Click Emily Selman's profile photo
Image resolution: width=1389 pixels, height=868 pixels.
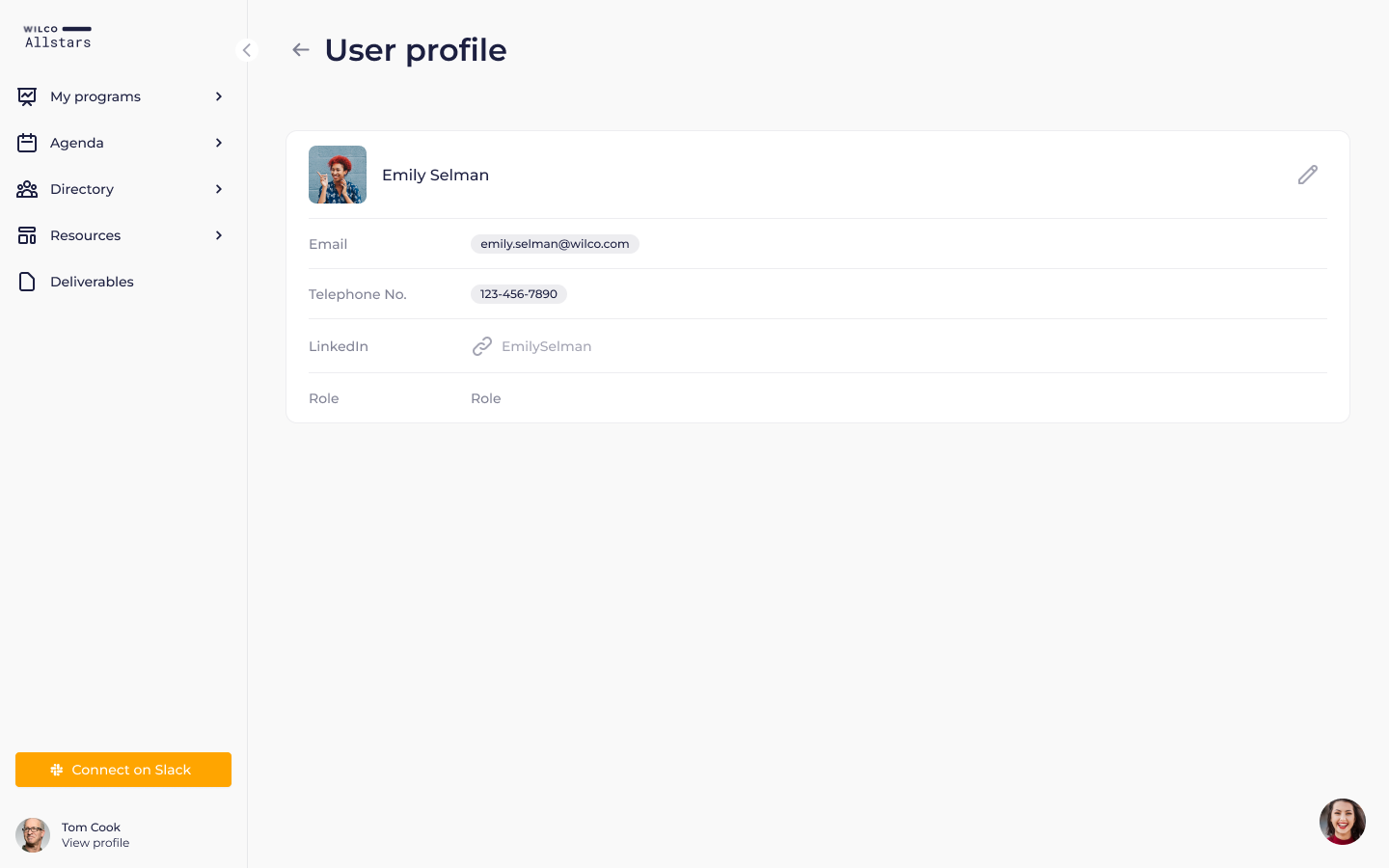pyautogui.click(x=338, y=175)
